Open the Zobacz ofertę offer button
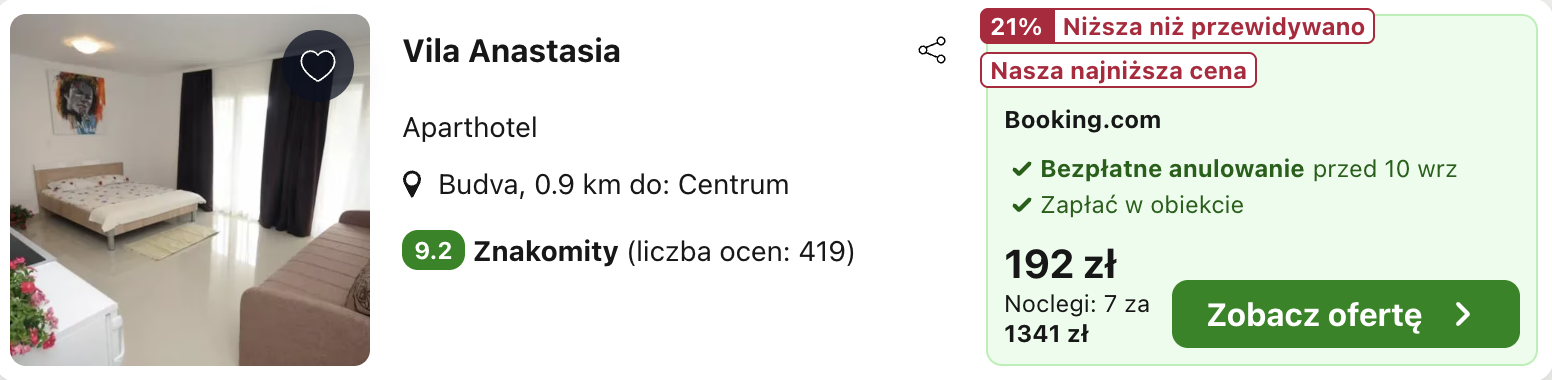This screenshot has width=1552, height=380. pyautogui.click(x=1345, y=314)
